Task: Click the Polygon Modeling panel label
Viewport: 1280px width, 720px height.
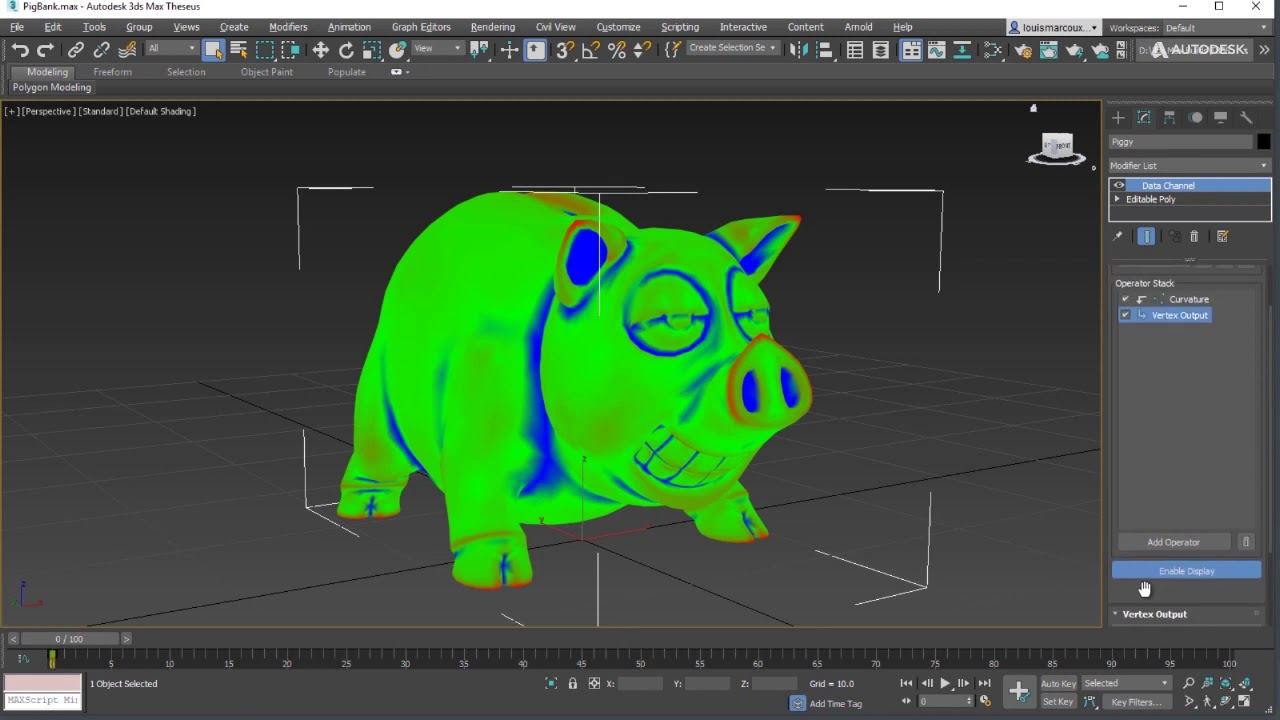Action: (52, 87)
